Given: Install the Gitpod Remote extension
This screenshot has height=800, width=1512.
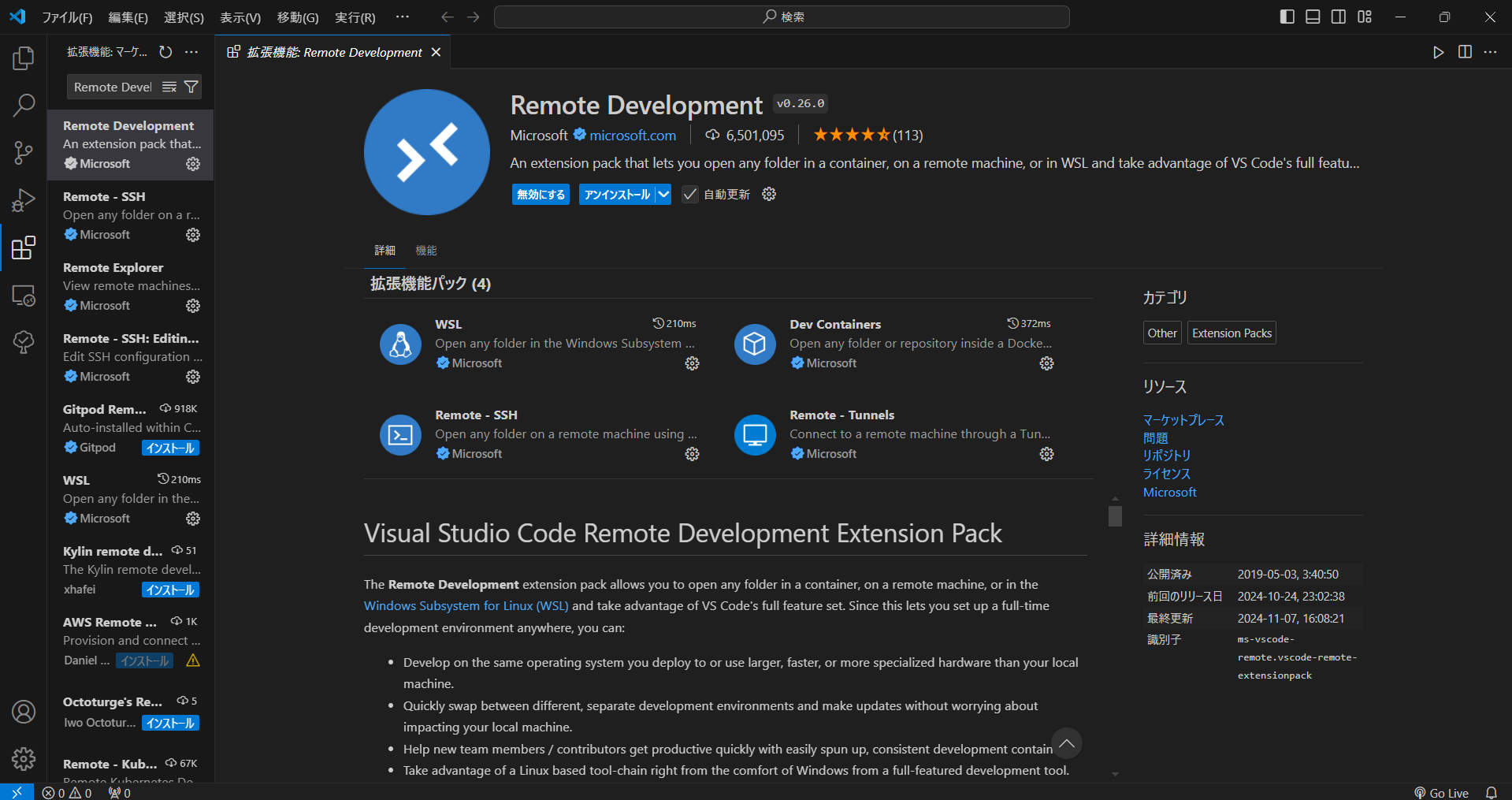Looking at the screenshot, I should click(x=170, y=448).
